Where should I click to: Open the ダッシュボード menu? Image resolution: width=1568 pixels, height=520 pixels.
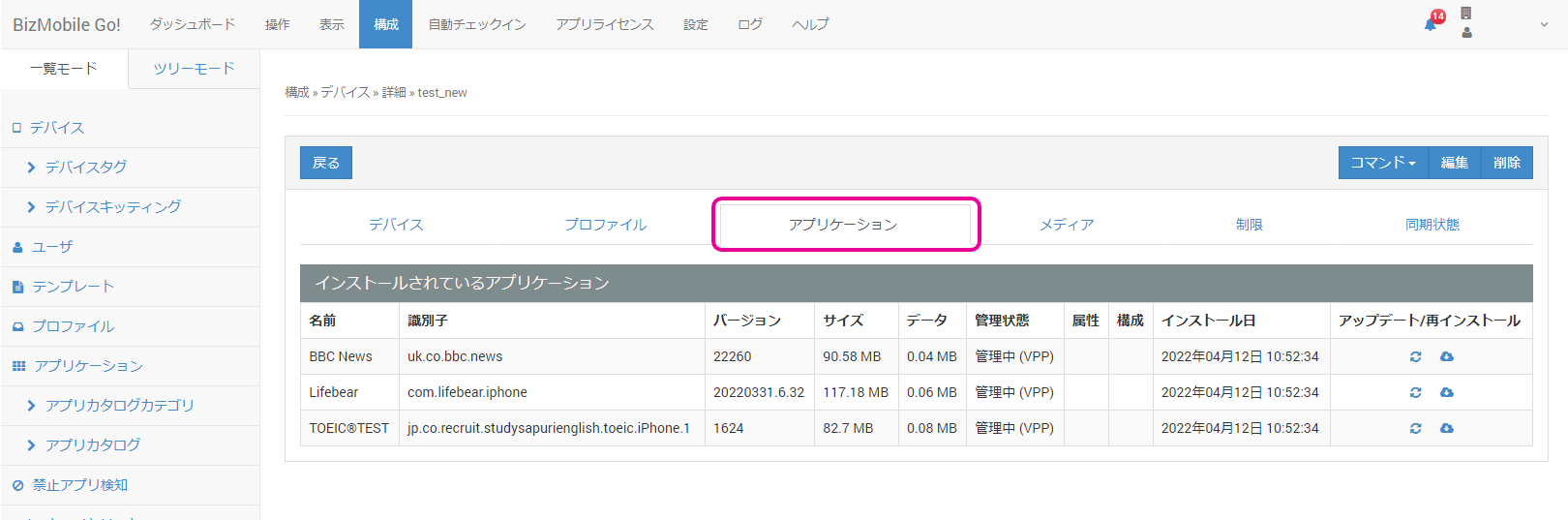pos(192,24)
